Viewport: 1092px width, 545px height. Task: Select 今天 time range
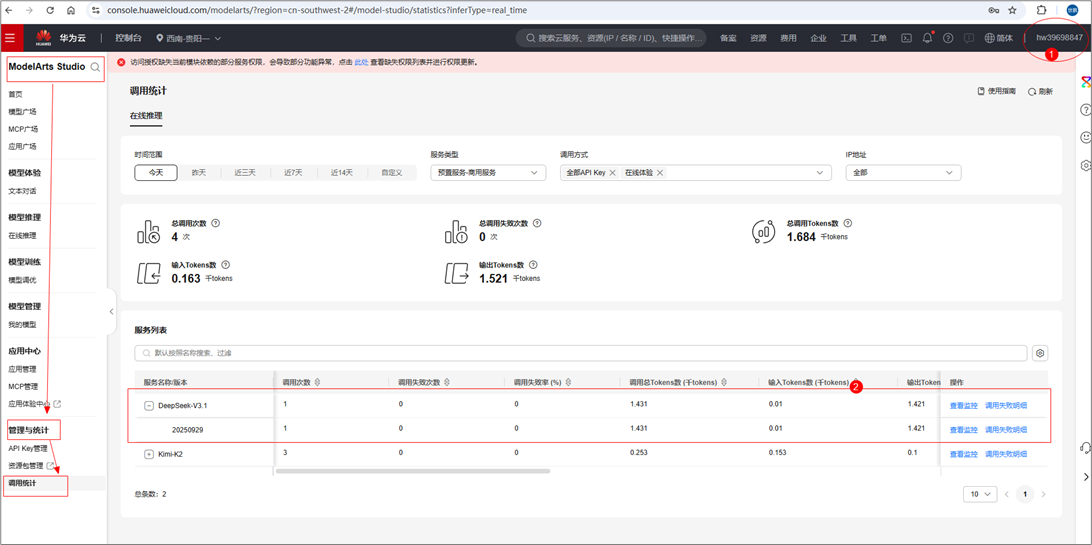tap(156, 173)
